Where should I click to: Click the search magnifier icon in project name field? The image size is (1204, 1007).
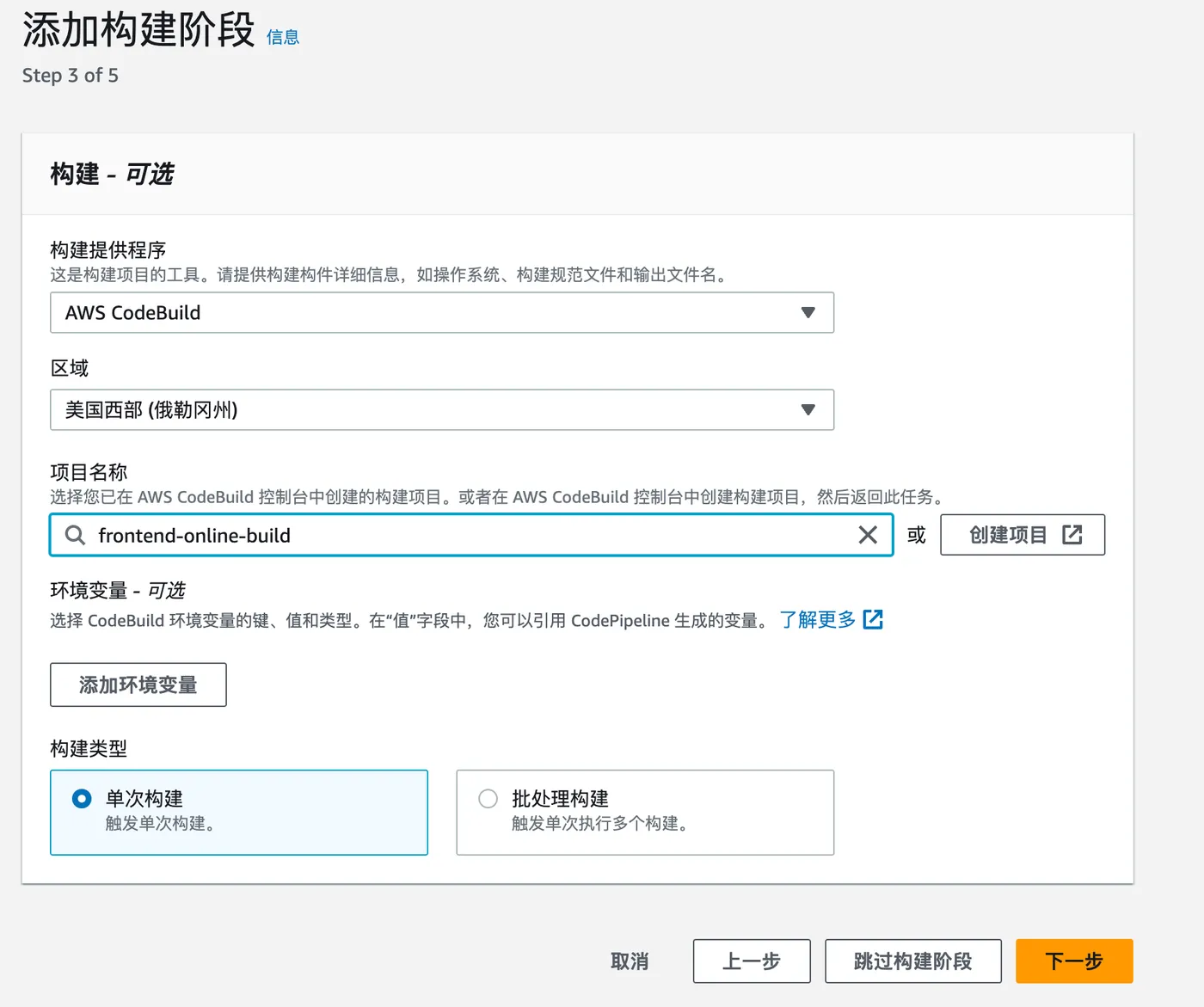[x=76, y=536]
